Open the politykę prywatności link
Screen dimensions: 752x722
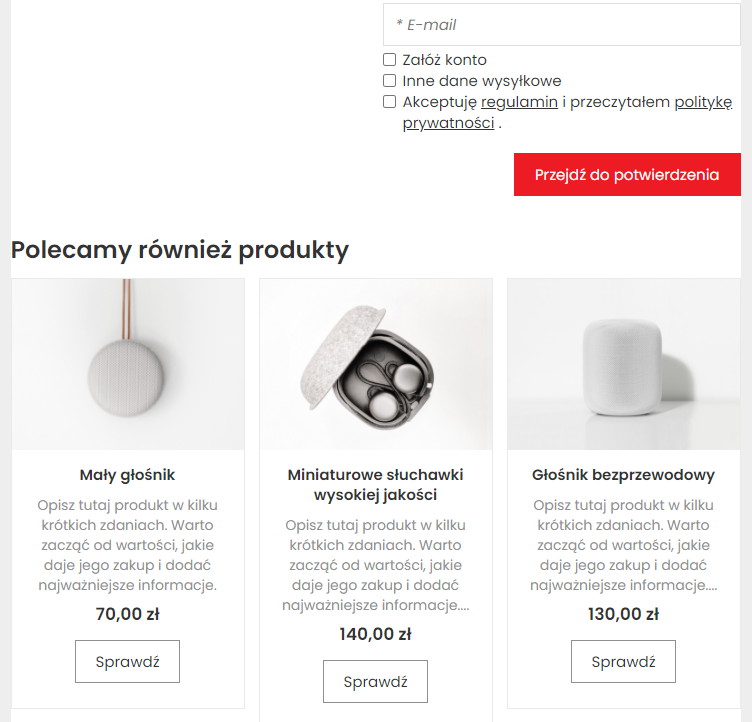(703, 102)
